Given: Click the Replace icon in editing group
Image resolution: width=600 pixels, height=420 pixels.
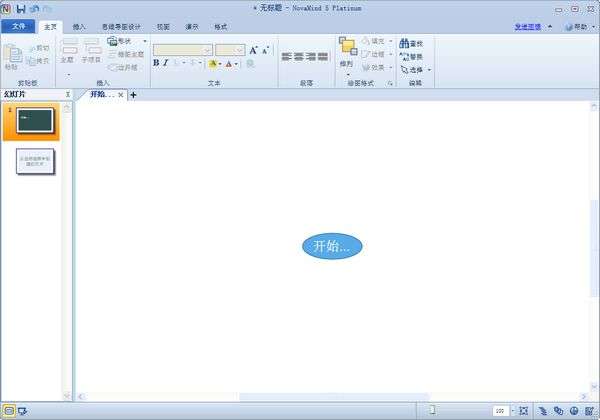Looking at the screenshot, I should [x=404, y=57].
